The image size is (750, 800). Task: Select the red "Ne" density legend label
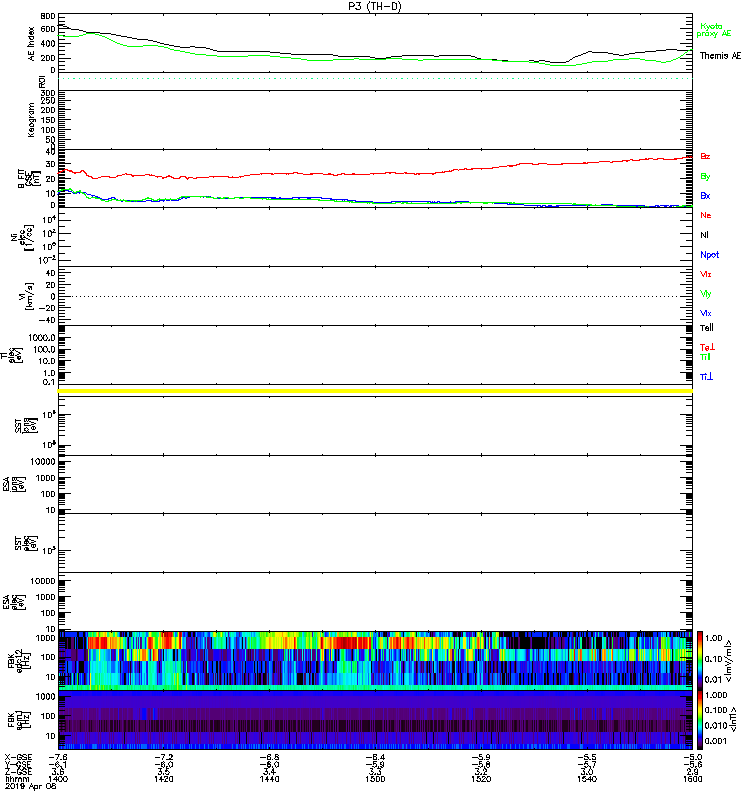pos(705,215)
